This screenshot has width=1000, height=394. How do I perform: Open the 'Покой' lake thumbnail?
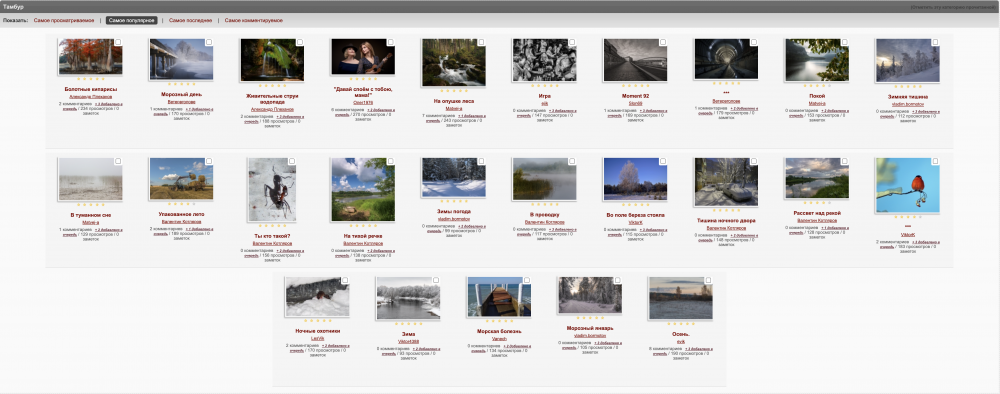817,60
